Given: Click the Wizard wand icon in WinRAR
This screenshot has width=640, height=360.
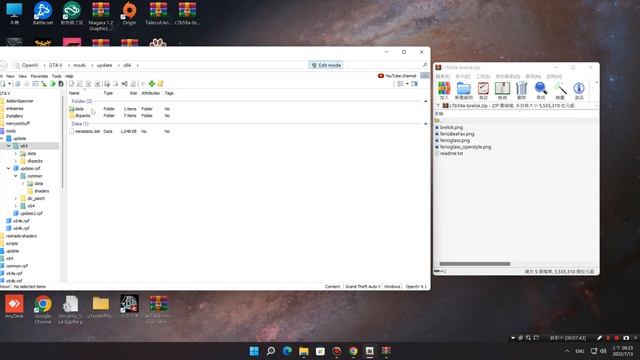Looking at the screenshot, I should 560,91.
